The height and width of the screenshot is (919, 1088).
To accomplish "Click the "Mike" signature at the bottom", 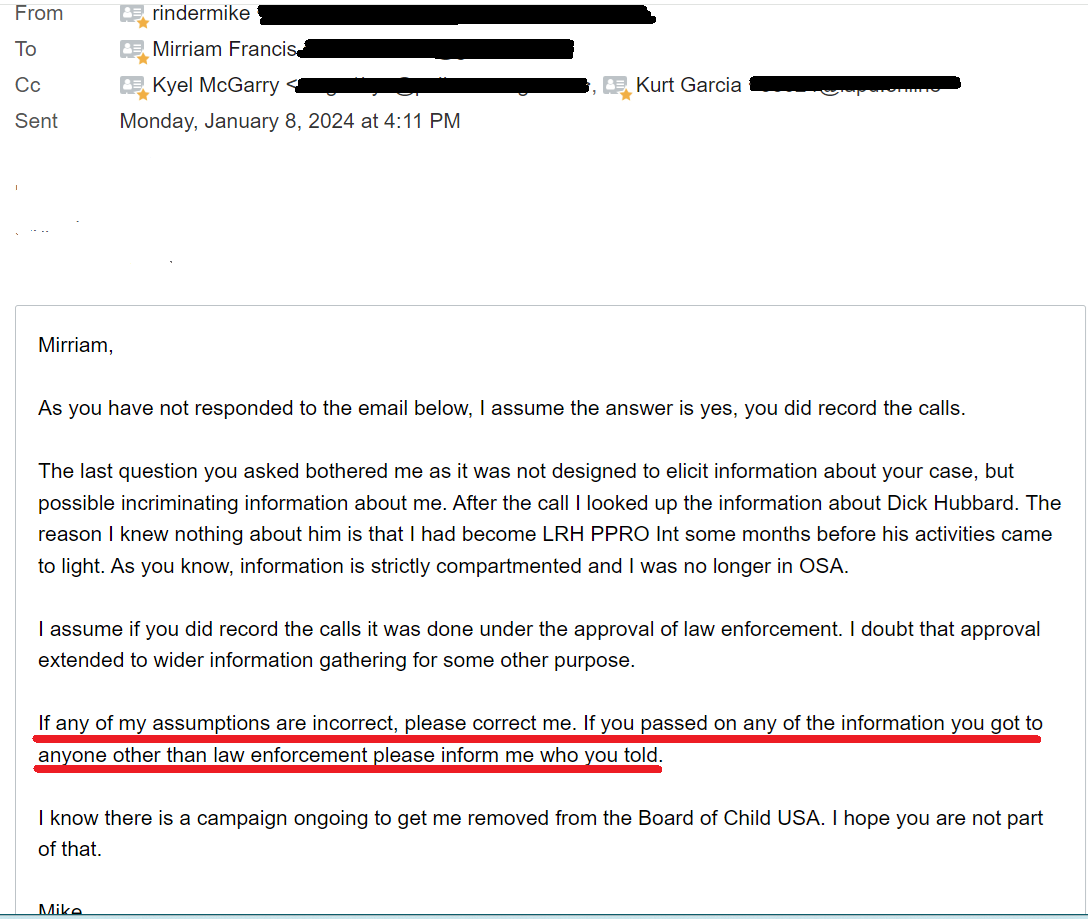I will (60, 909).
